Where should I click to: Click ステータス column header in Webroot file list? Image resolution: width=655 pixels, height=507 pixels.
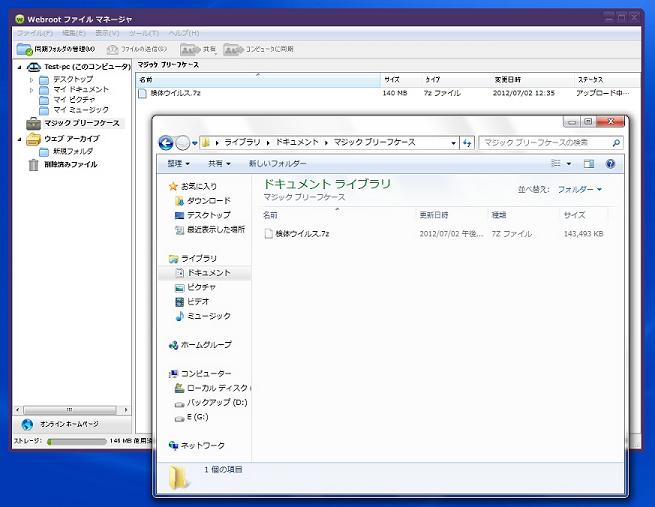click(x=607, y=80)
